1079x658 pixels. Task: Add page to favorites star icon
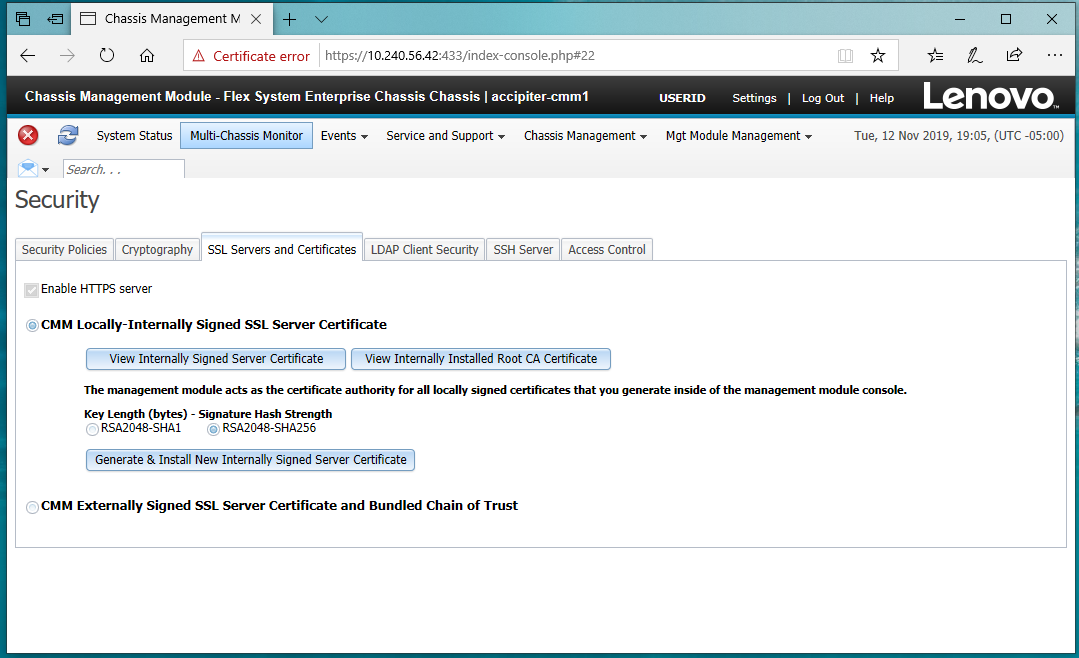tap(877, 56)
